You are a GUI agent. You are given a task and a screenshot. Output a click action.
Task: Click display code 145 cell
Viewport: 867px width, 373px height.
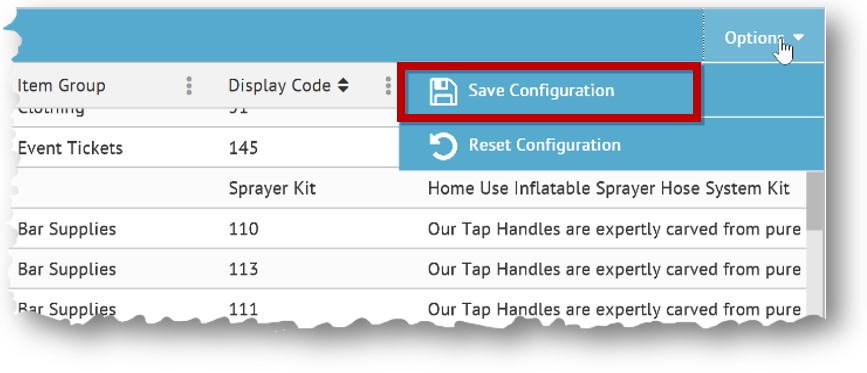pos(243,148)
